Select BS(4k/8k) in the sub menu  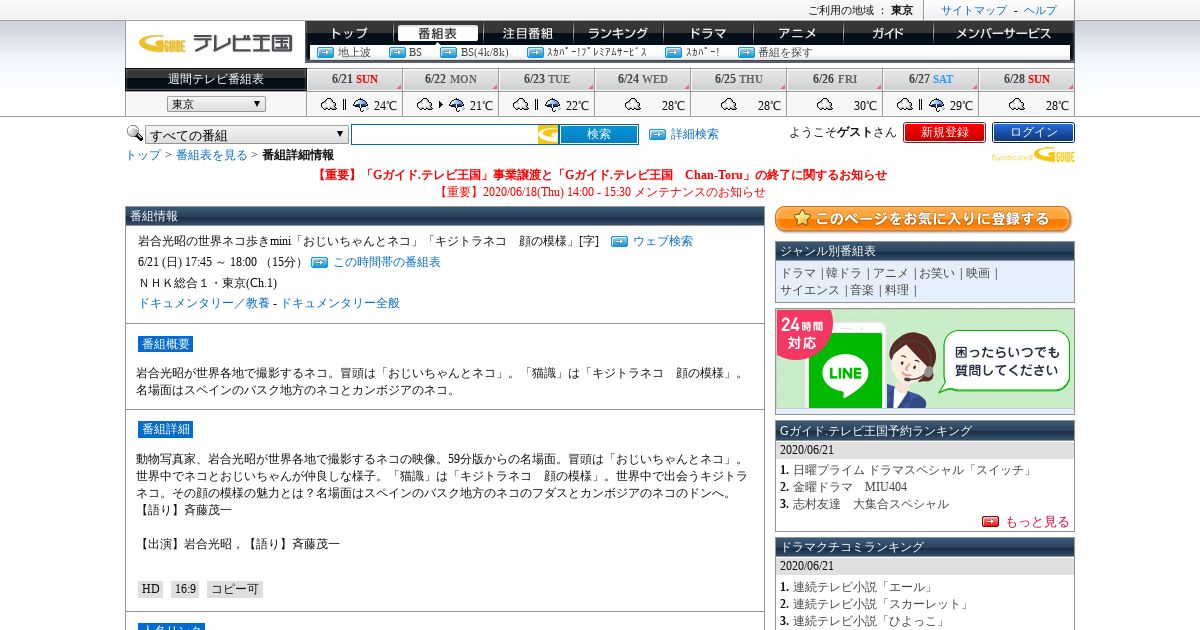[484, 52]
